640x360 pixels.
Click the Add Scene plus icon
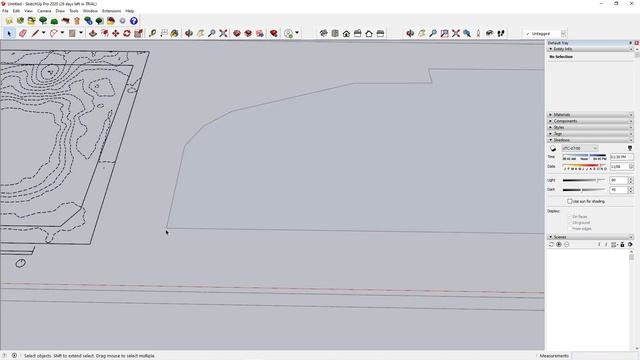click(559, 244)
